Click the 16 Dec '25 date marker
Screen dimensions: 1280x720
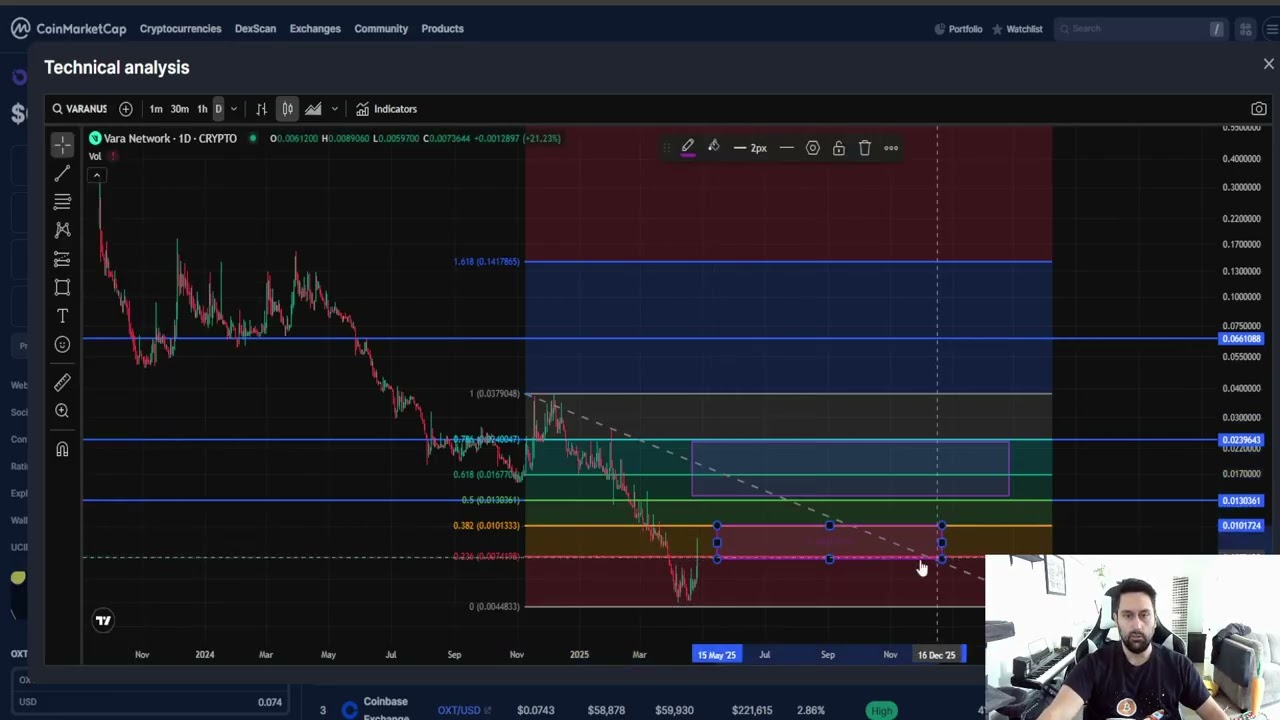click(937, 655)
